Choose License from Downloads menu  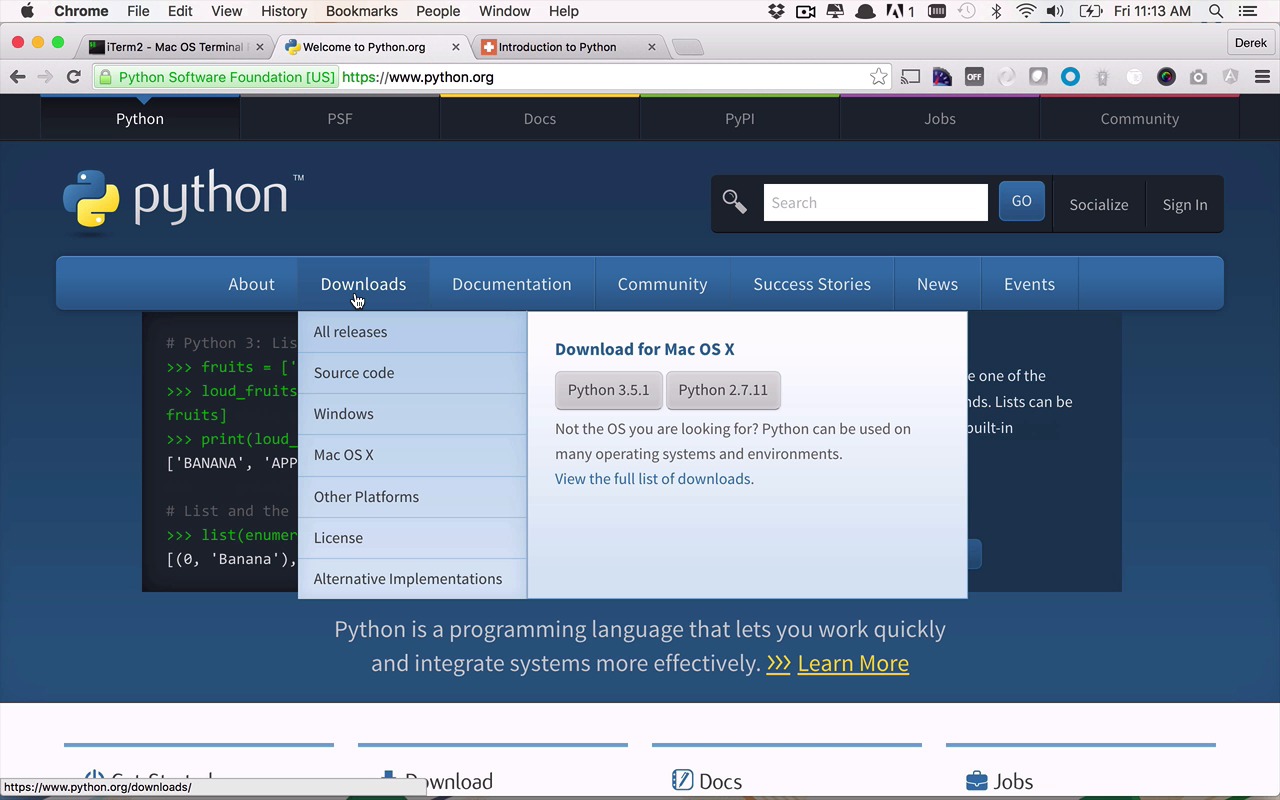click(x=412, y=538)
